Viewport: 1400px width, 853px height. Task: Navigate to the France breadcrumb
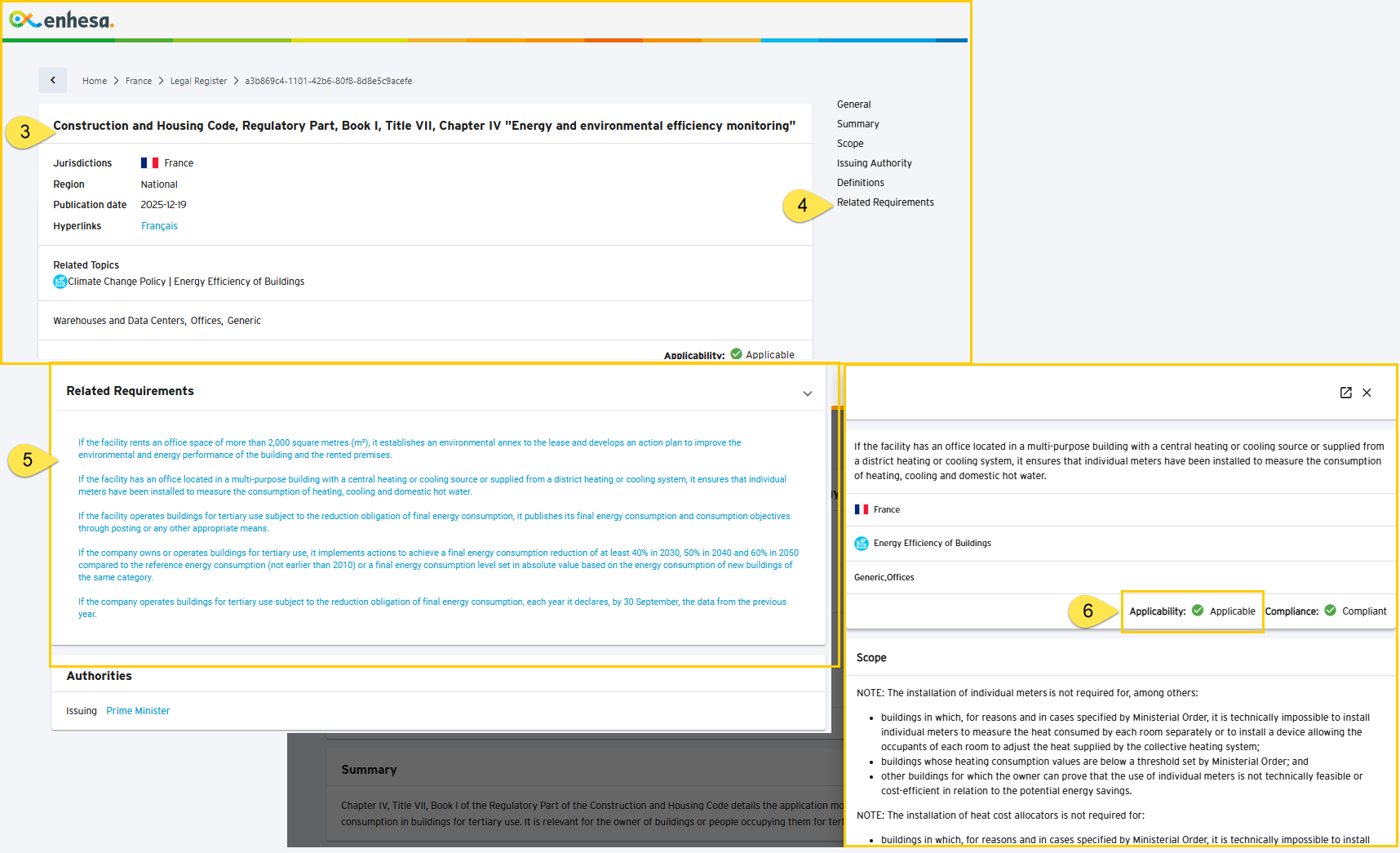(x=139, y=81)
